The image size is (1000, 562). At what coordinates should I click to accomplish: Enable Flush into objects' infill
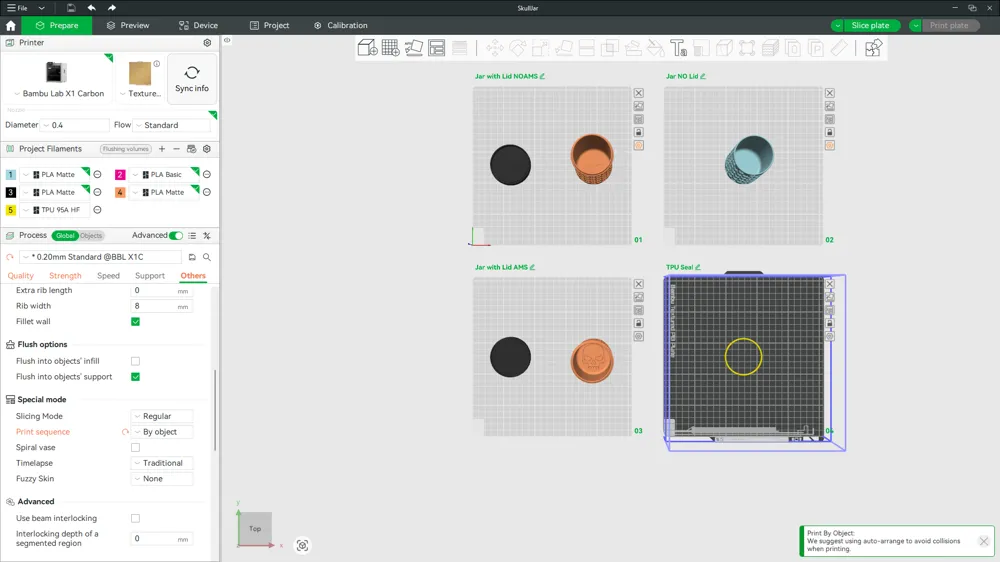[x=135, y=361]
